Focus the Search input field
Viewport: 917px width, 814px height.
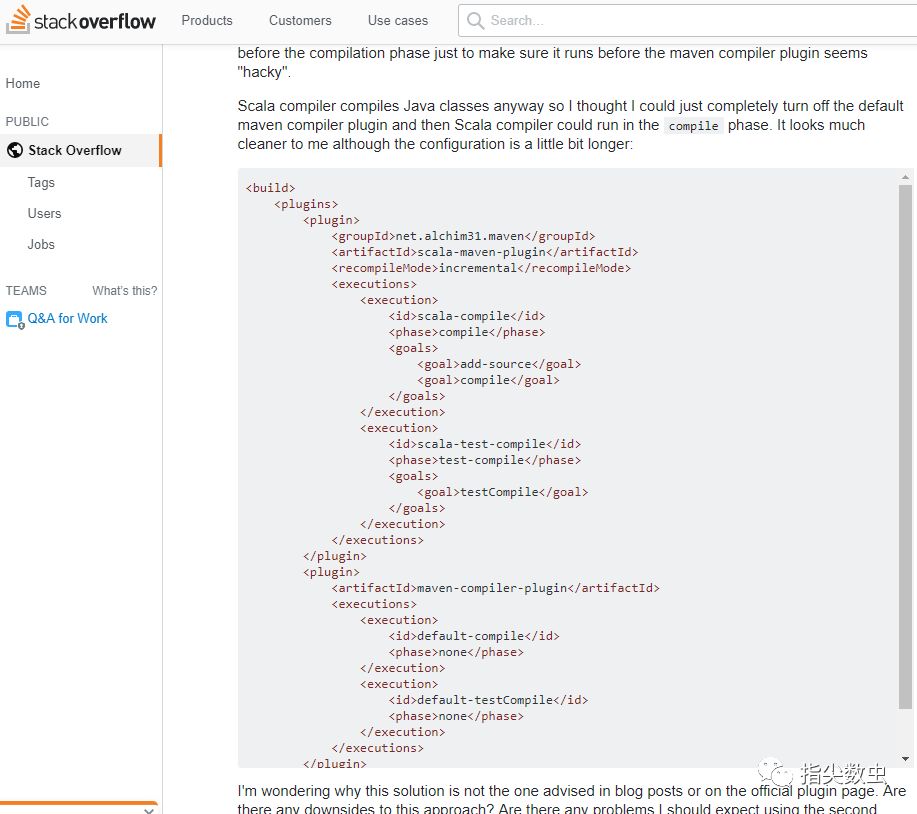tap(687, 20)
